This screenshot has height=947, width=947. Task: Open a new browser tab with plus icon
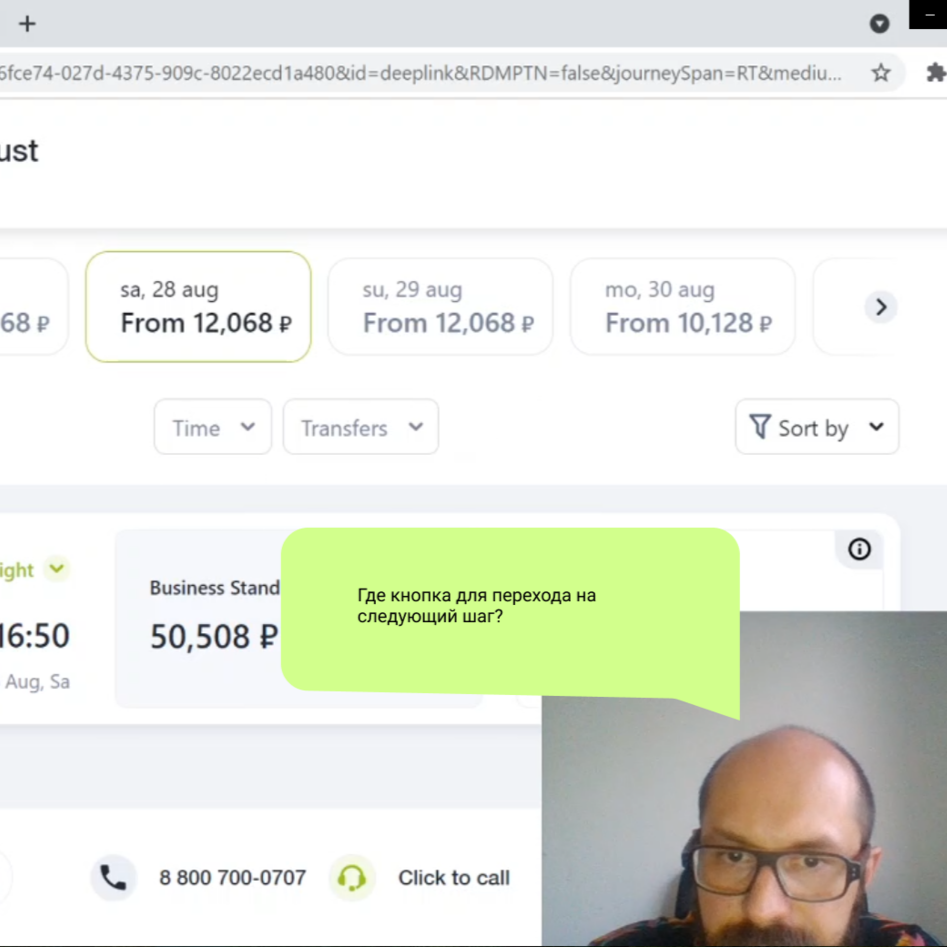[x=27, y=24]
